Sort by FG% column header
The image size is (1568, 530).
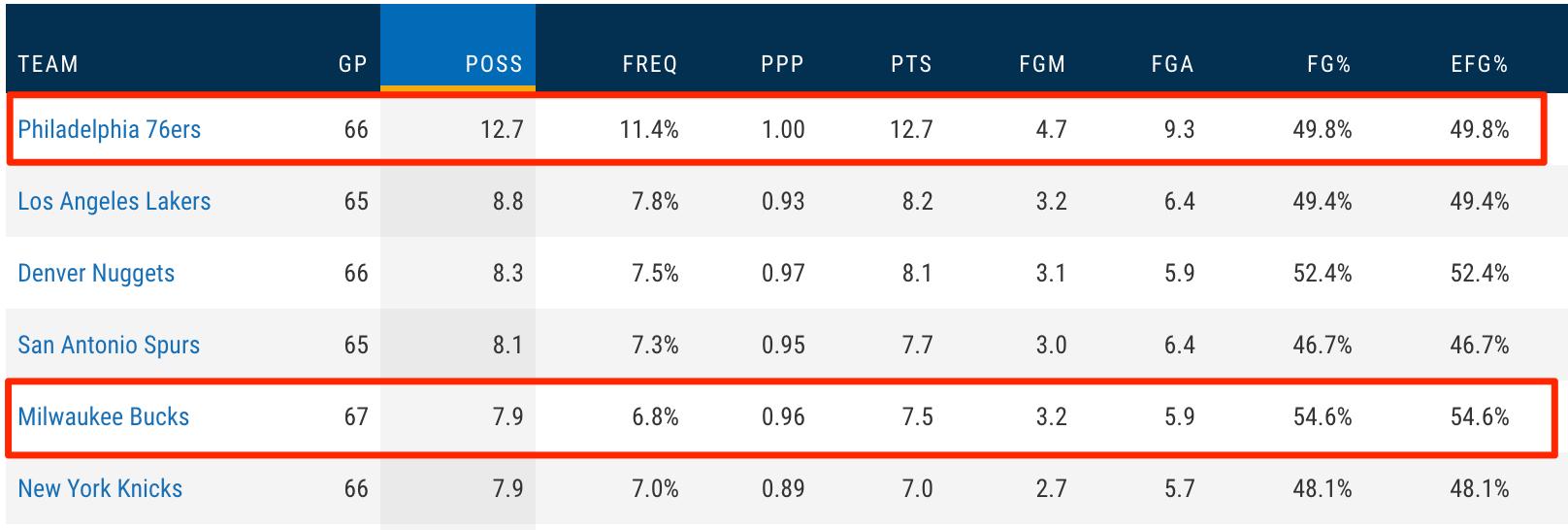click(x=1328, y=64)
